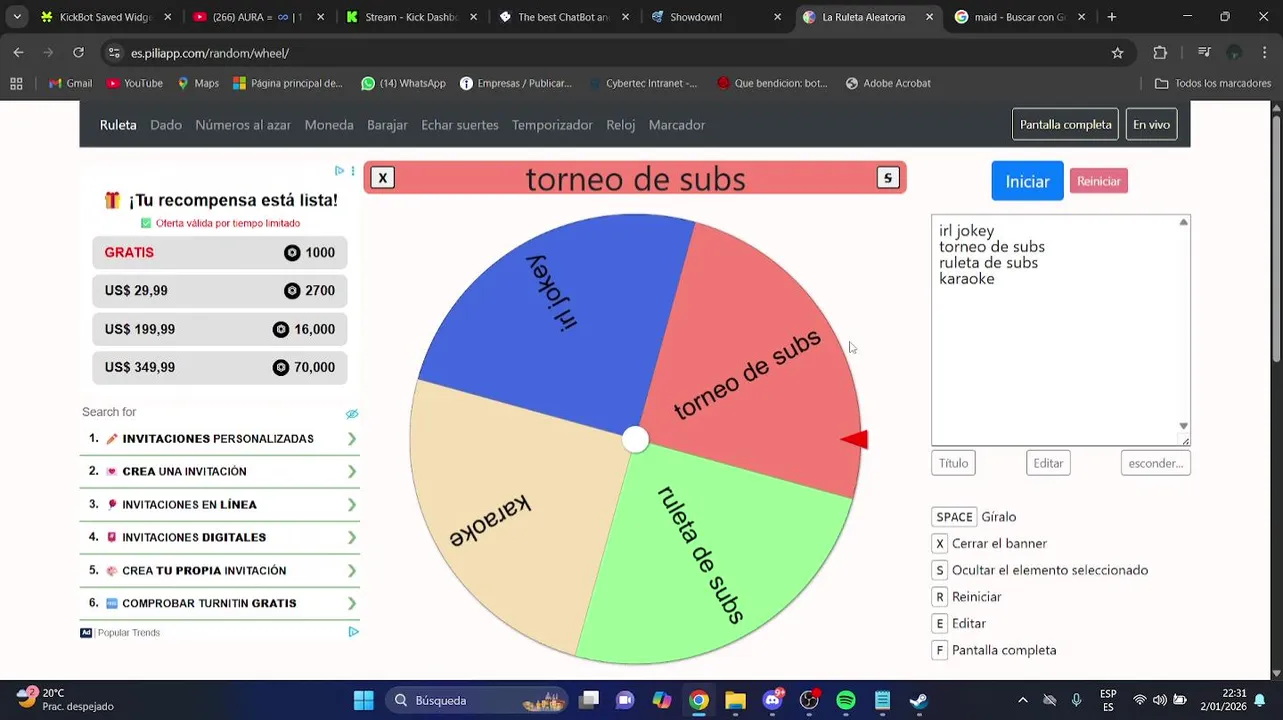This screenshot has height=720, width=1283.
Task: Open notifications bell in system tray
Action: click(x=1260, y=700)
